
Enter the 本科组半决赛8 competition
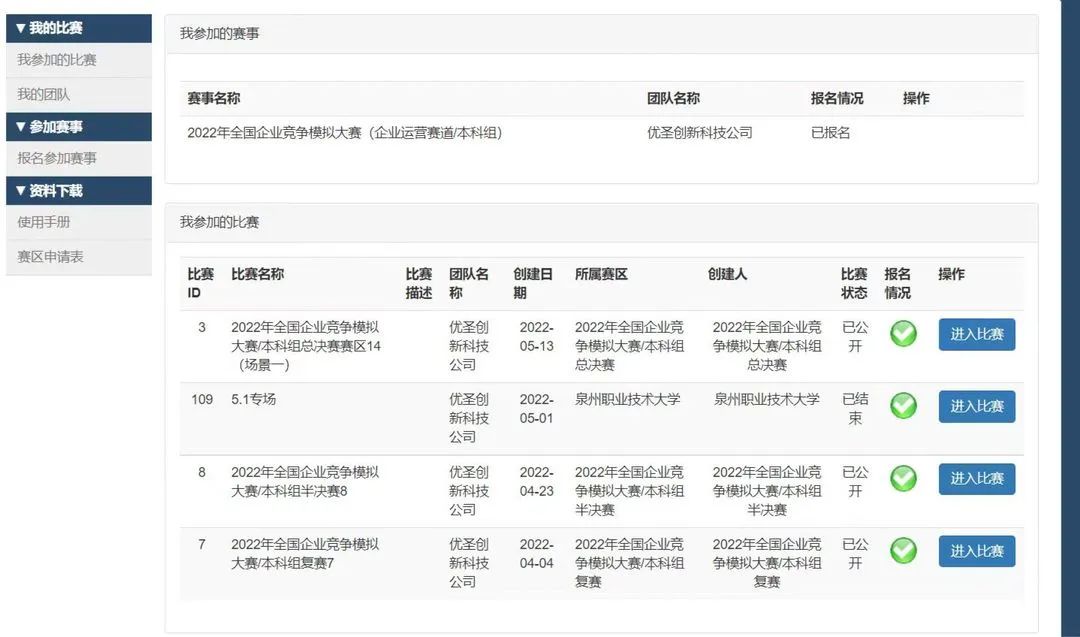976,478
